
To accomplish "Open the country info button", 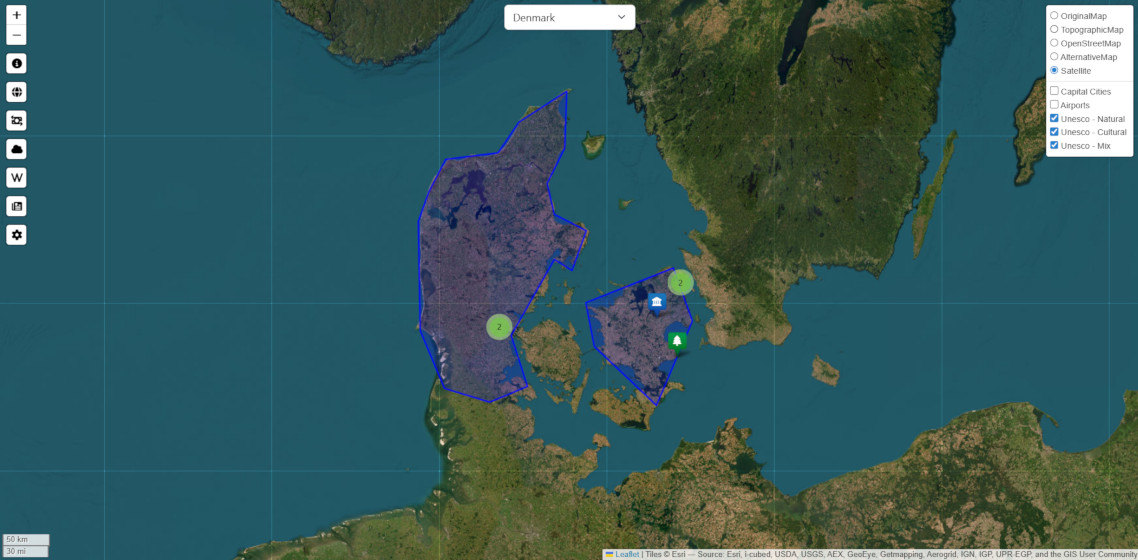I will click(x=16, y=64).
